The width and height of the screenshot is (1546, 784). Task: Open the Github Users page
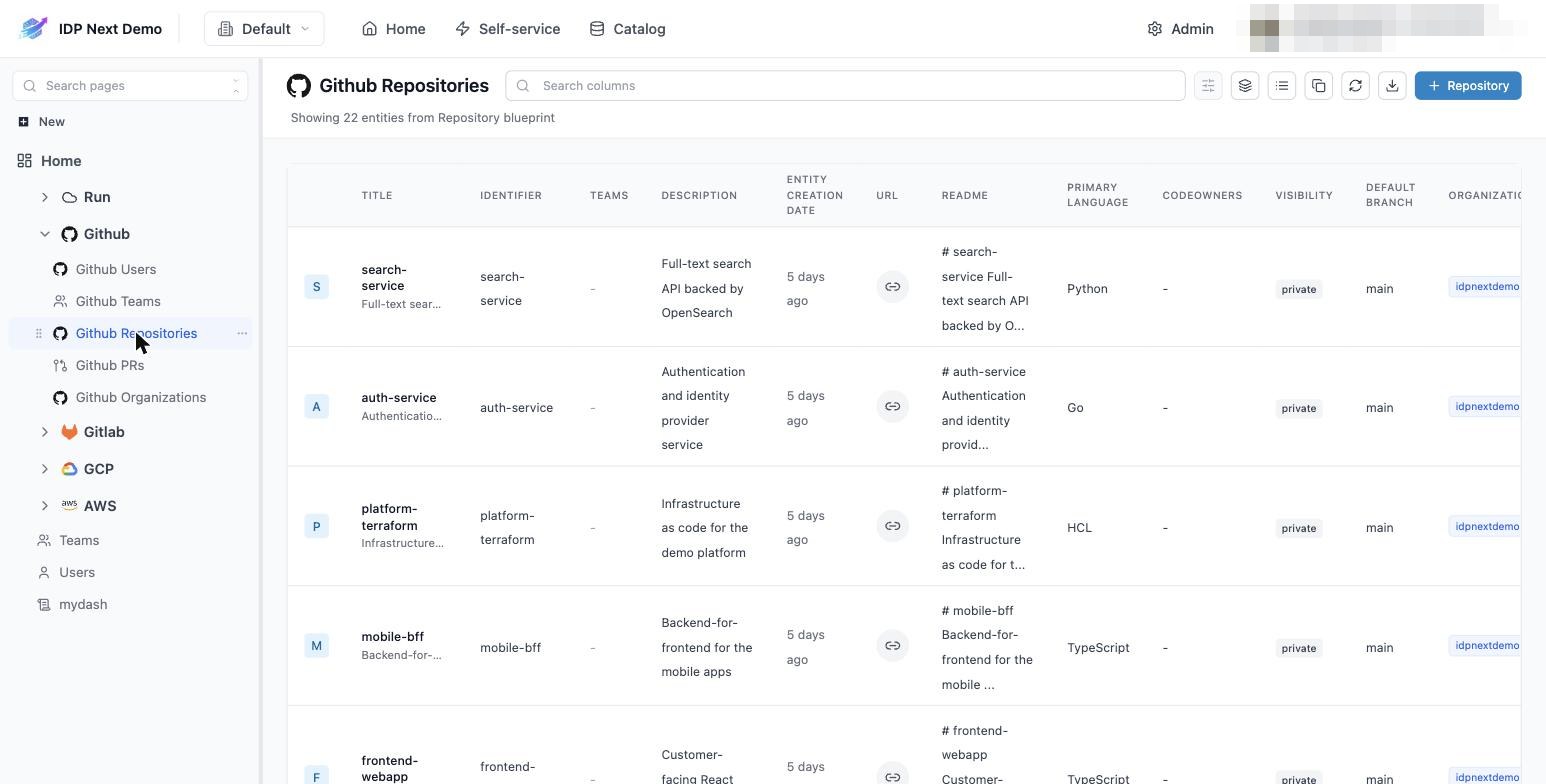[116, 269]
